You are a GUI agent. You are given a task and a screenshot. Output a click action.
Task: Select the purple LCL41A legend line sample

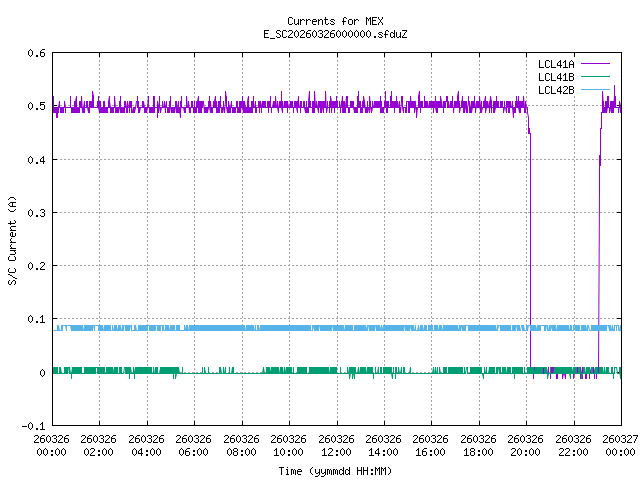[x=594, y=64]
